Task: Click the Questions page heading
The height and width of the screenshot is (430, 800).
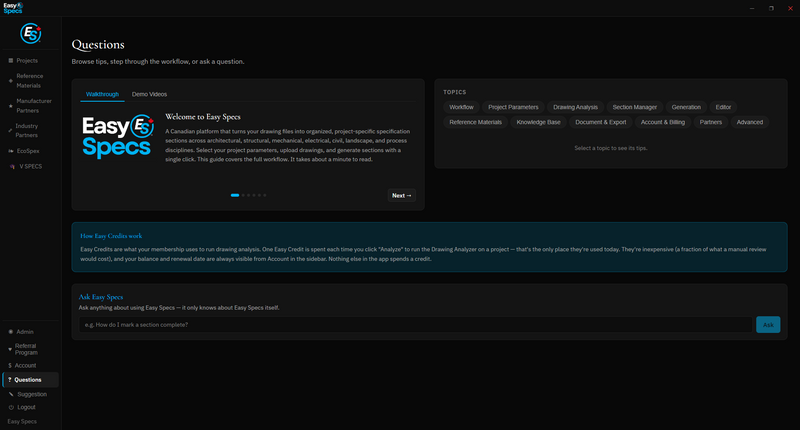Action: [98, 45]
